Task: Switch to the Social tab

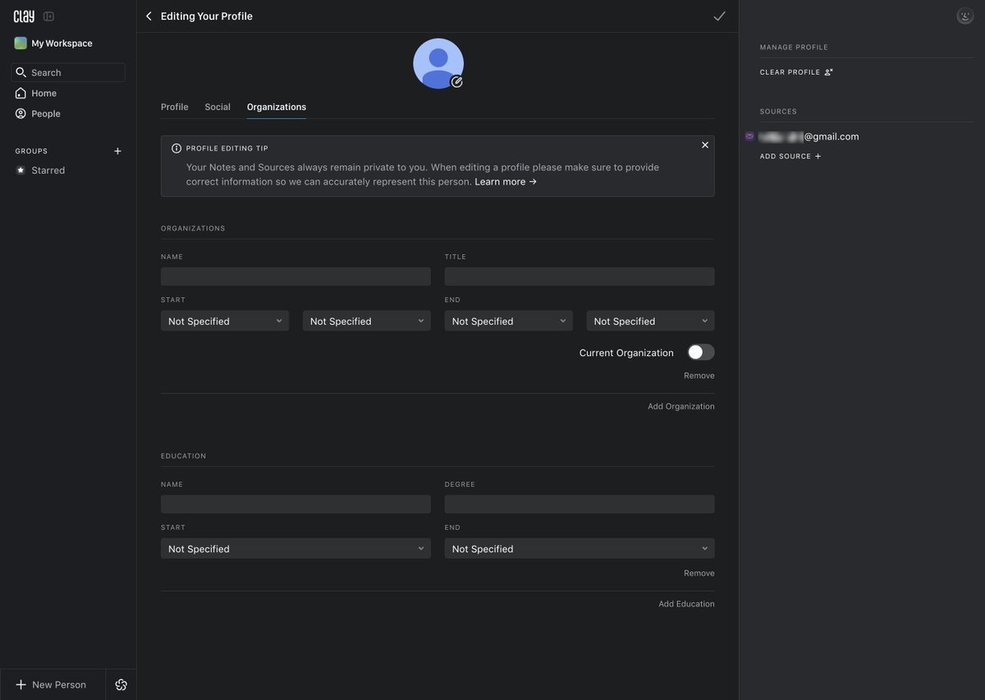Action: [x=217, y=107]
